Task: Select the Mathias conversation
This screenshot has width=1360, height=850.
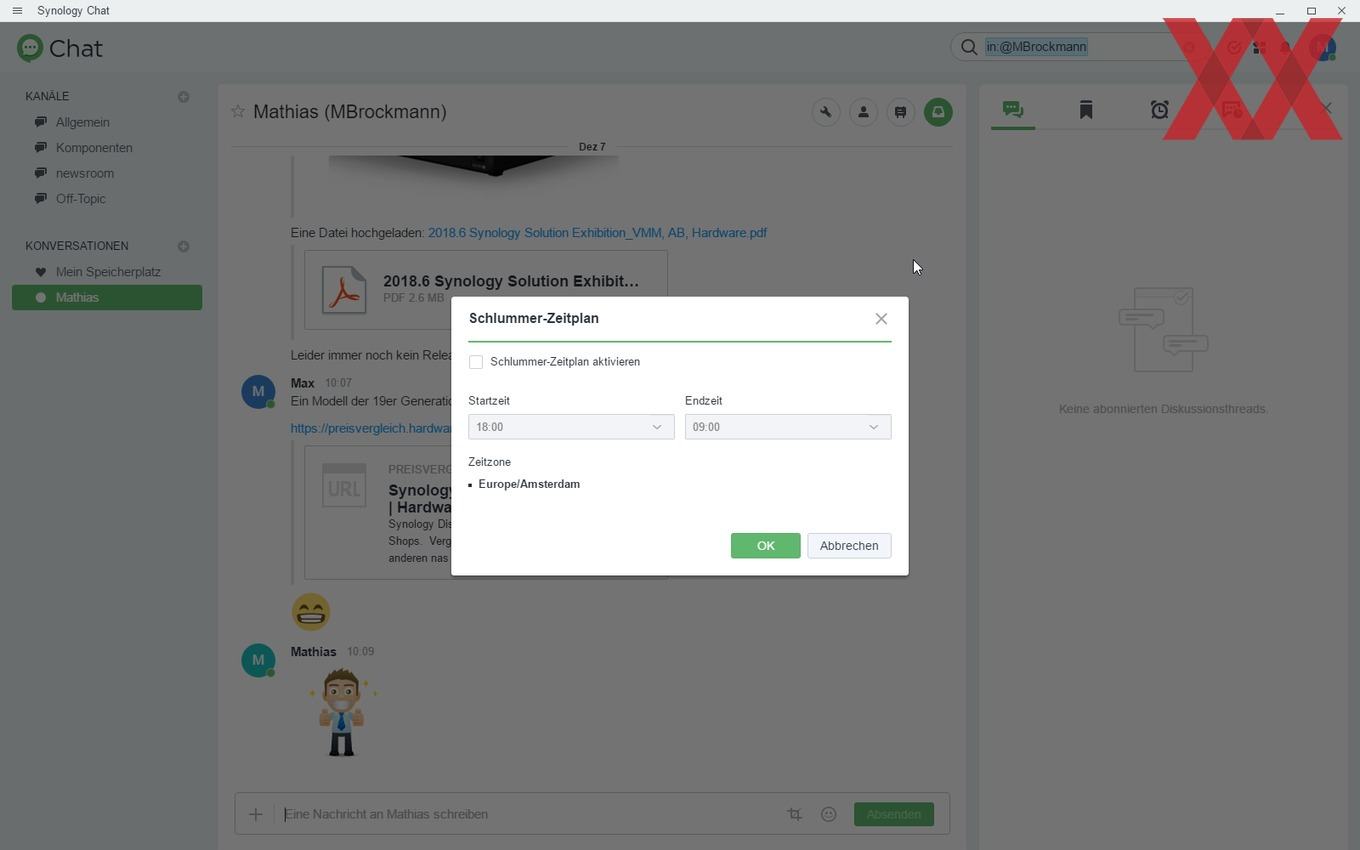Action: click(107, 298)
